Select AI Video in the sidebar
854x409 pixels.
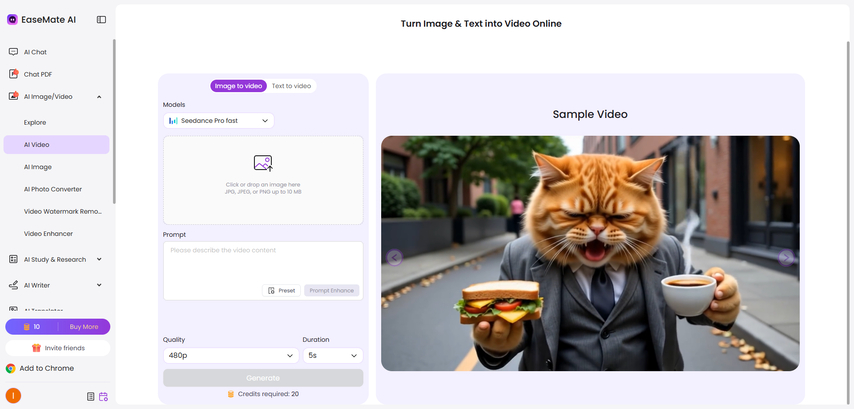point(57,145)
